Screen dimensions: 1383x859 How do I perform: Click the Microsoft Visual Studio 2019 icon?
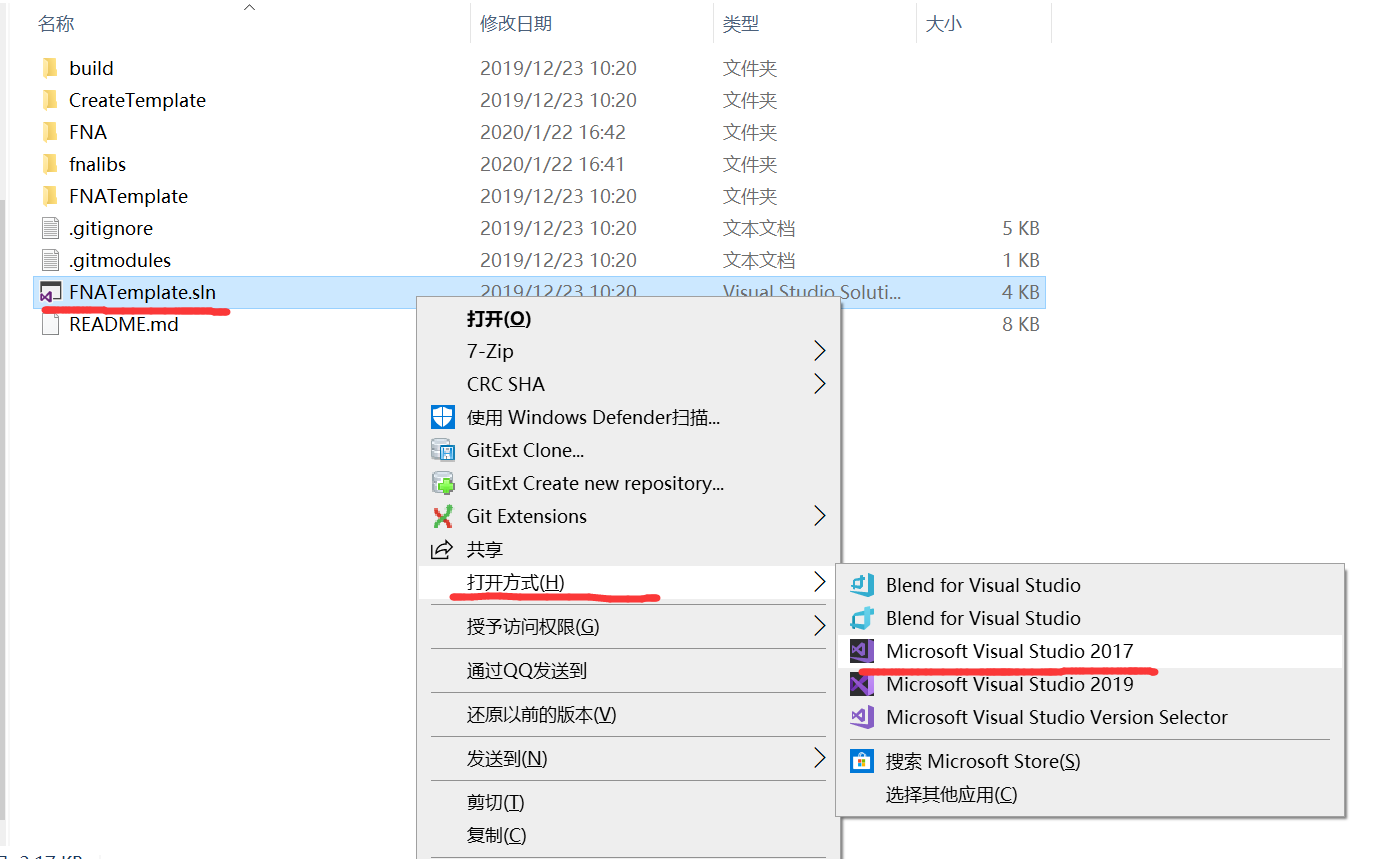click(x=861, y=684)
